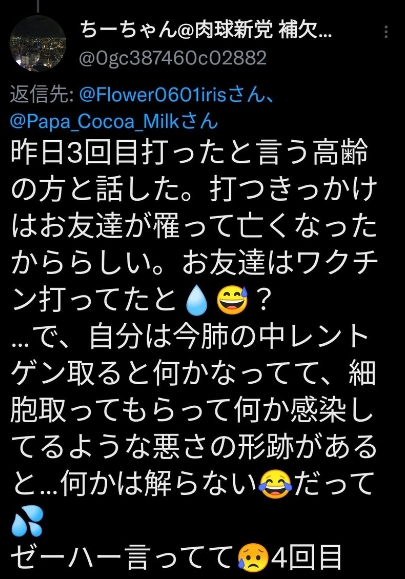The height and width of the screenshot is (579, 405).
Task: Click the 4回目 text at the bottom
Action: (x=306, y=558)
